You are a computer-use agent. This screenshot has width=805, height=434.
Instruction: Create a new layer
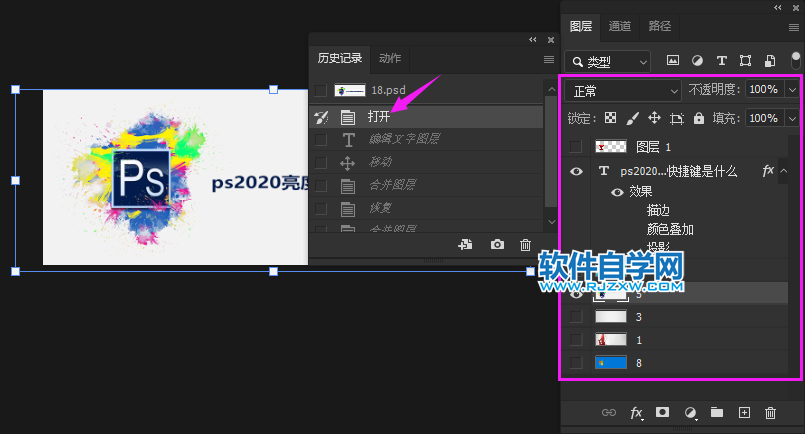744,412
